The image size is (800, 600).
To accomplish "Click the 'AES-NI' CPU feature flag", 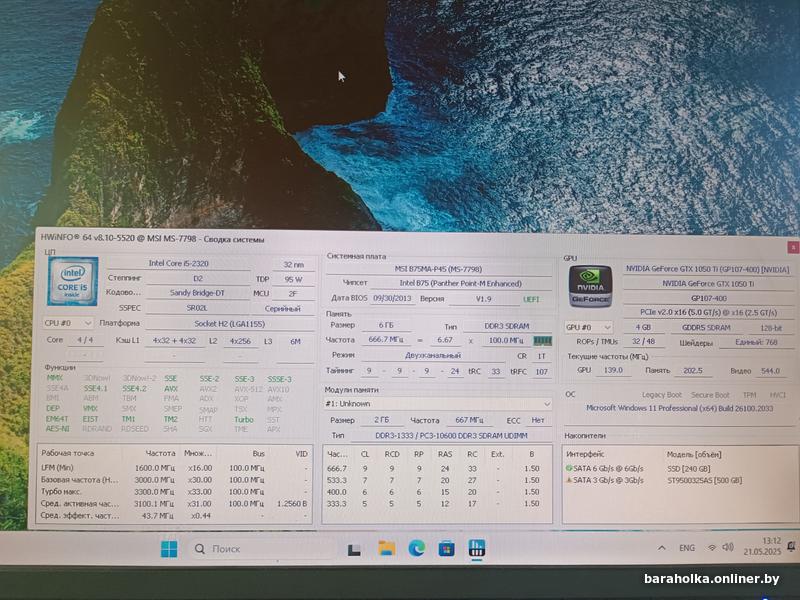I will (x=57, y=429).
